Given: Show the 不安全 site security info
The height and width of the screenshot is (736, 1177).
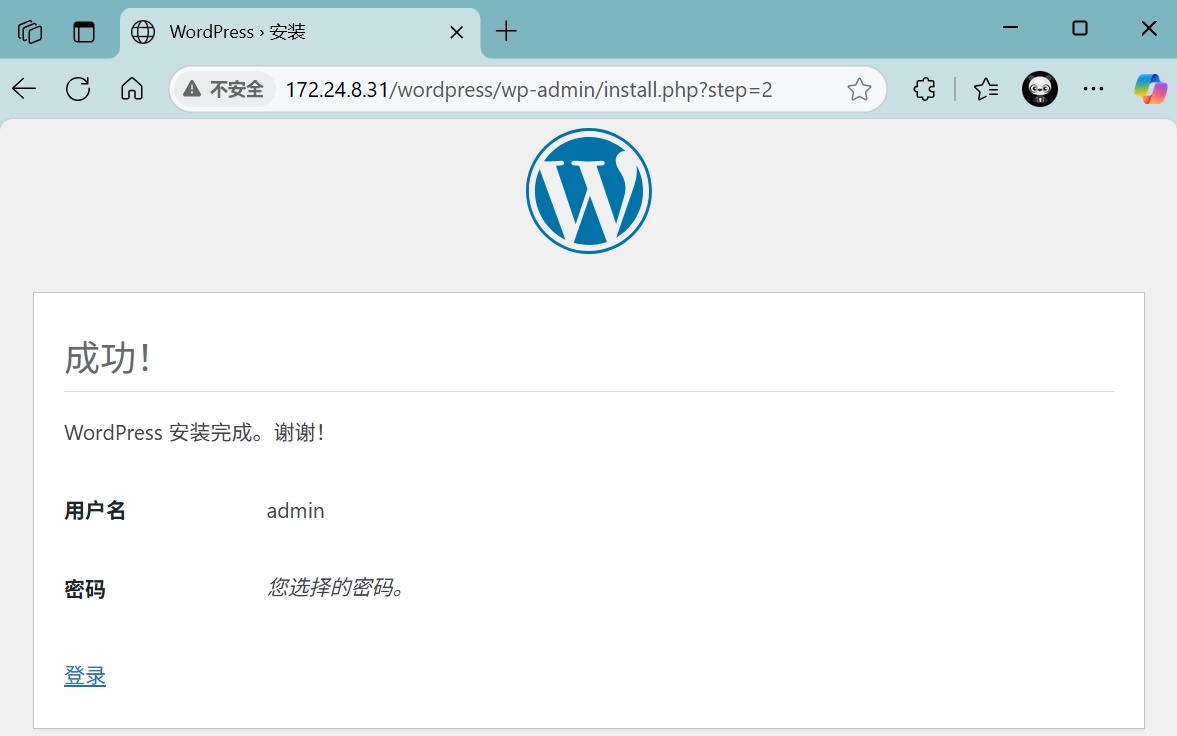Looking at the screenshot, I should tap(224, 90).
